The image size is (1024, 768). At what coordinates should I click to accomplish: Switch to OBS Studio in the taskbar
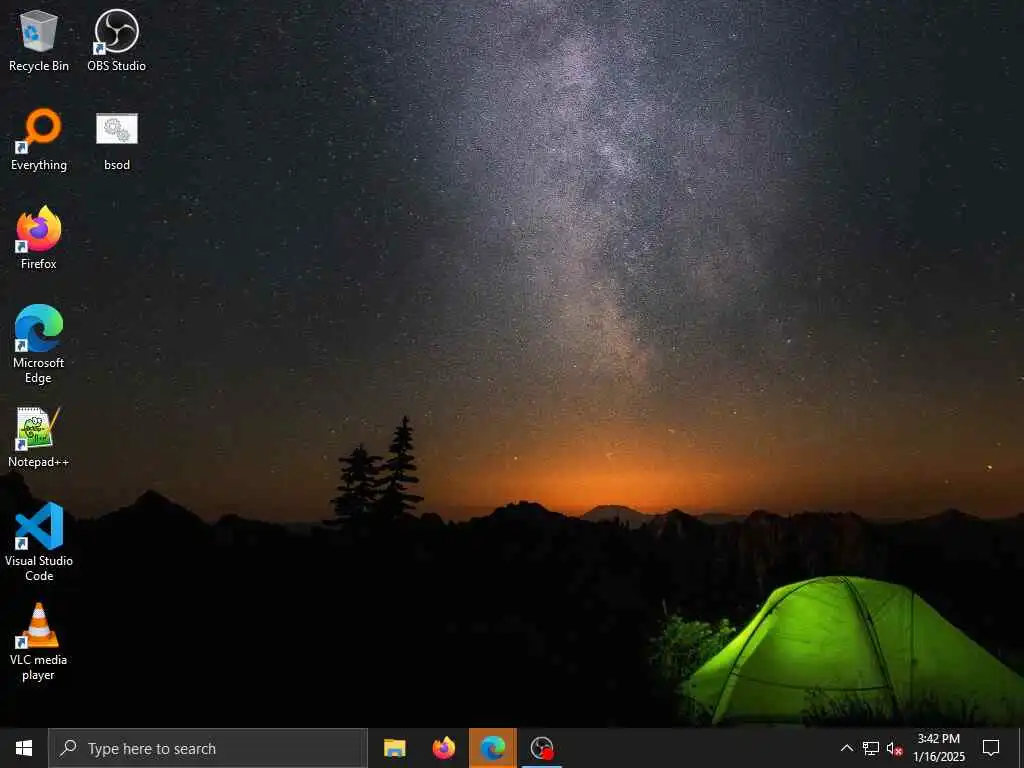(542, 748)
